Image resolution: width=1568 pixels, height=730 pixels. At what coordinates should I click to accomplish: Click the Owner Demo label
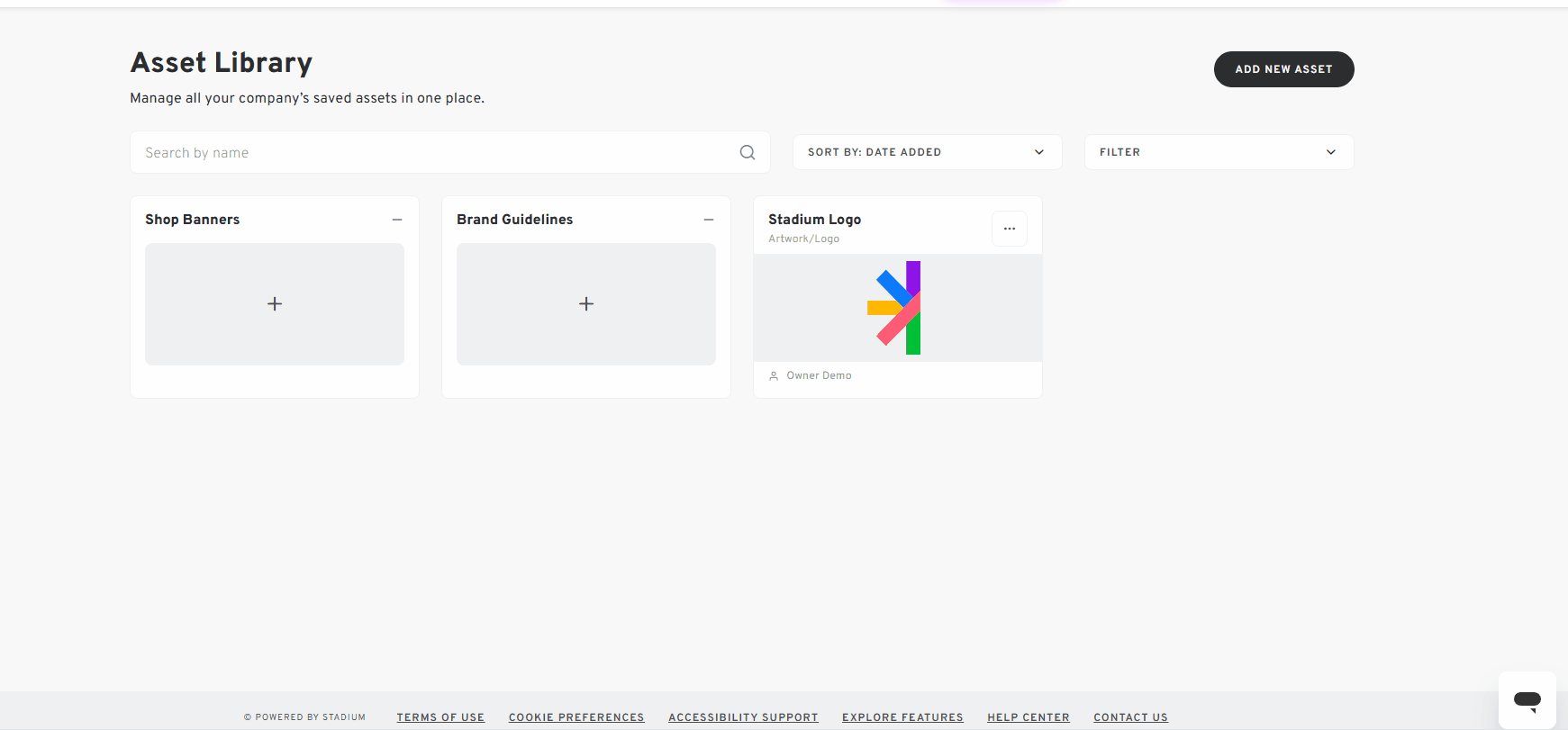819,375
